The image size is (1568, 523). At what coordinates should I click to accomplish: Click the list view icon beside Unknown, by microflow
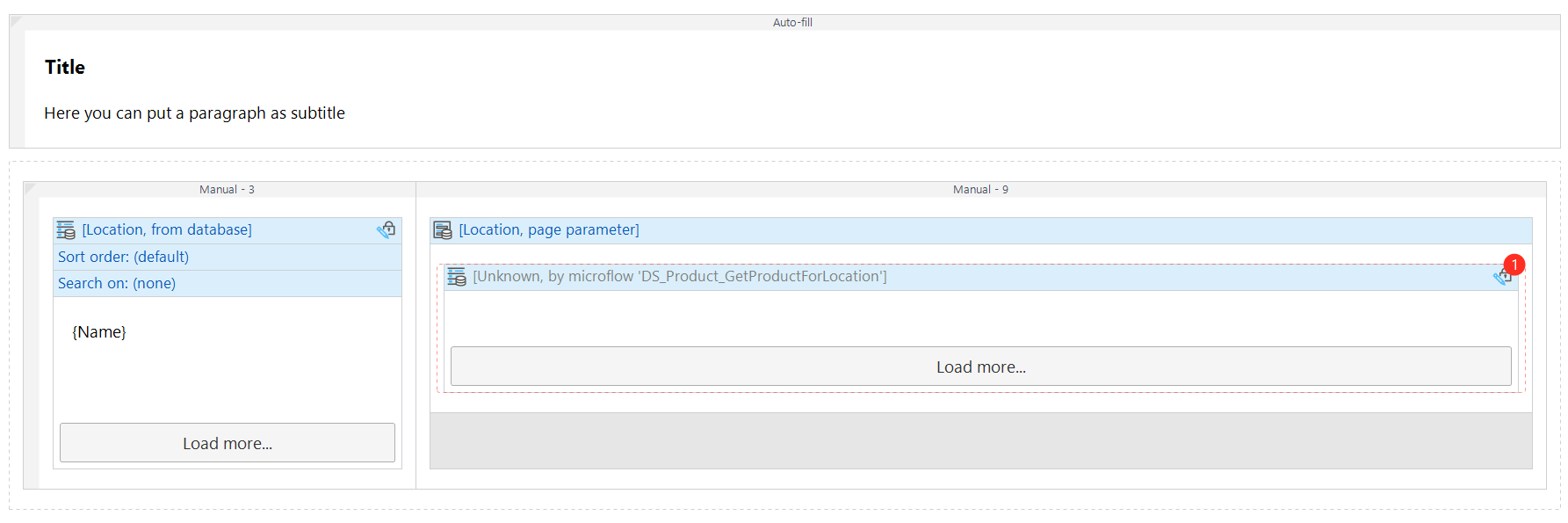tap(457, 277)
